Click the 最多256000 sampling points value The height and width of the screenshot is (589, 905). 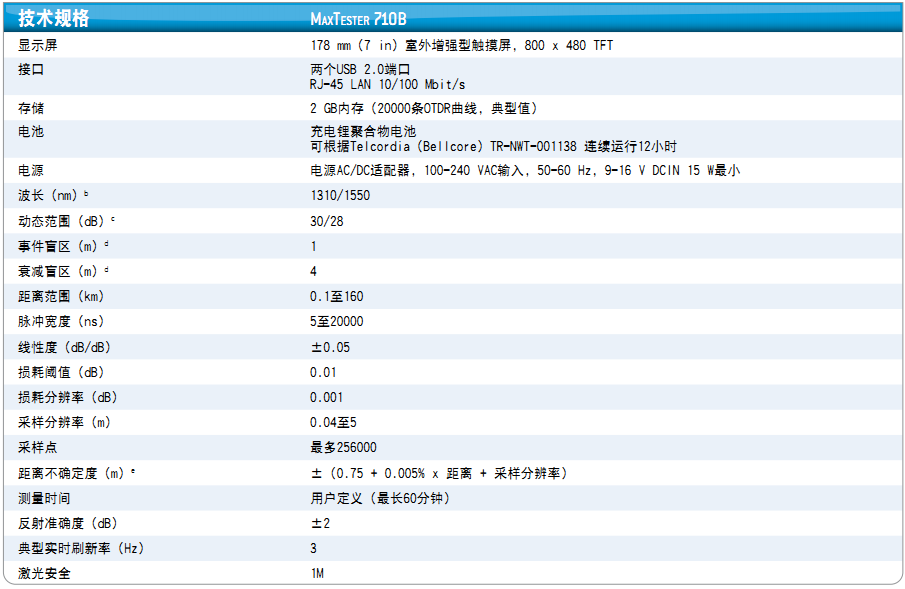tap(343, 447)
